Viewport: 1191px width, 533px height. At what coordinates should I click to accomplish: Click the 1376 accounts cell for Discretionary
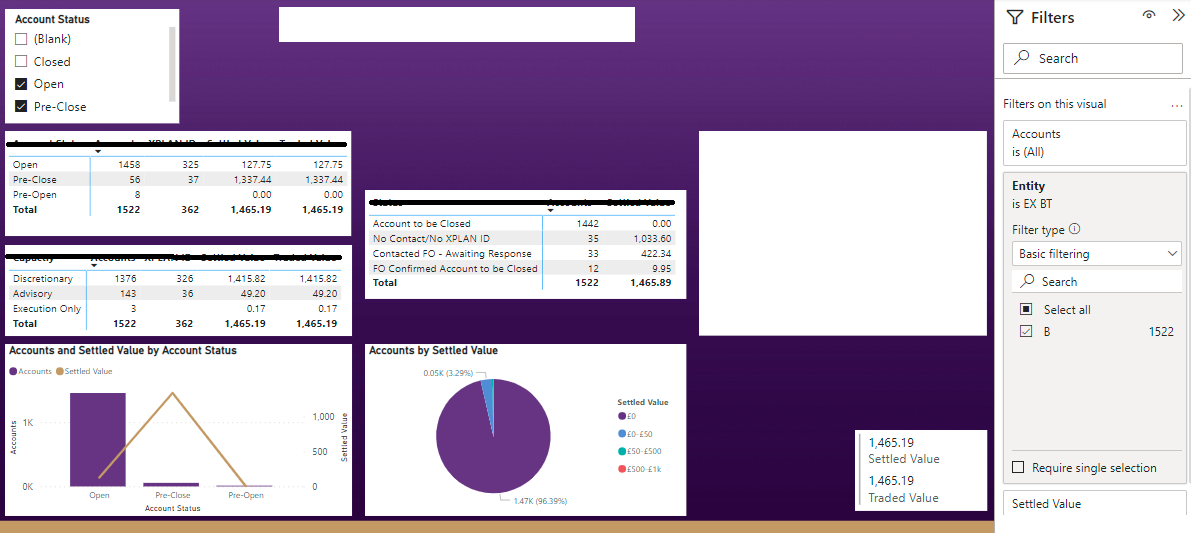[x=125, y=279]
